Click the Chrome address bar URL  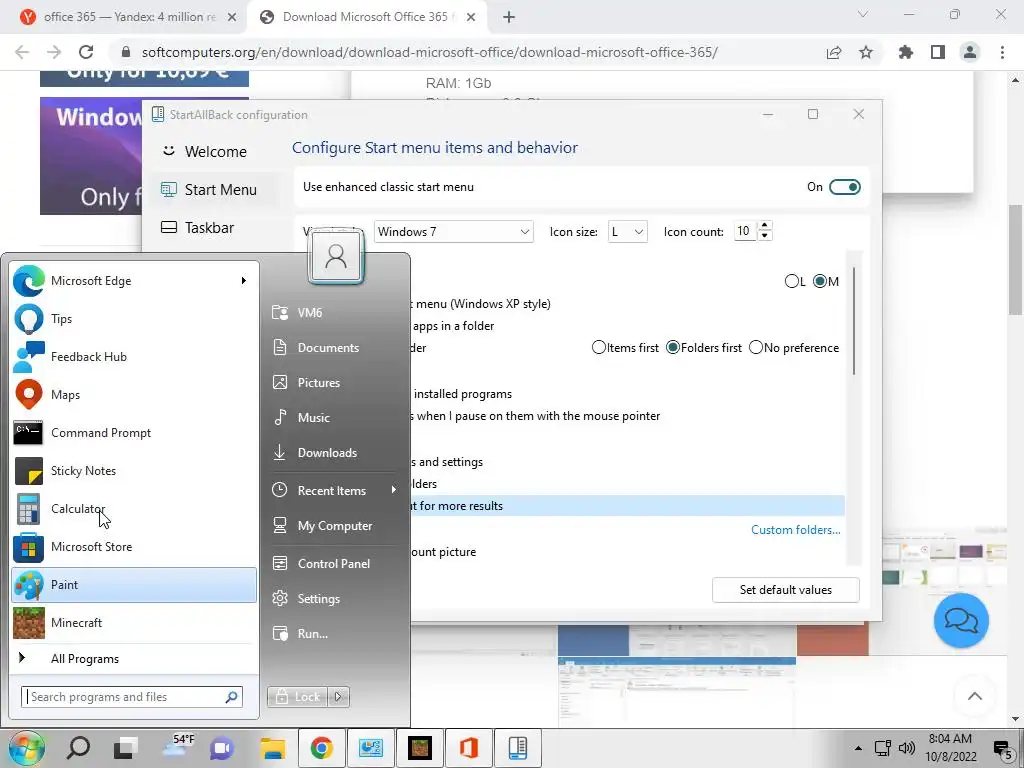pyautogui.click(x=430, y=52)
